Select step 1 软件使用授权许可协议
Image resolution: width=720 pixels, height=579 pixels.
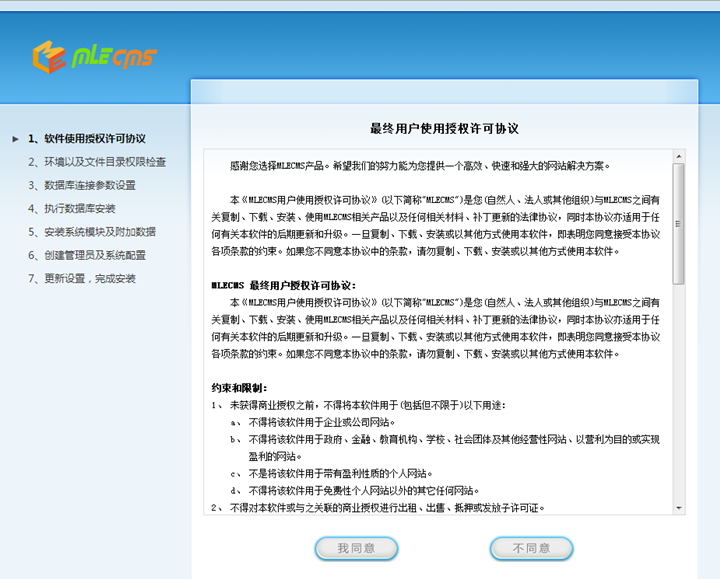[87, 139]
